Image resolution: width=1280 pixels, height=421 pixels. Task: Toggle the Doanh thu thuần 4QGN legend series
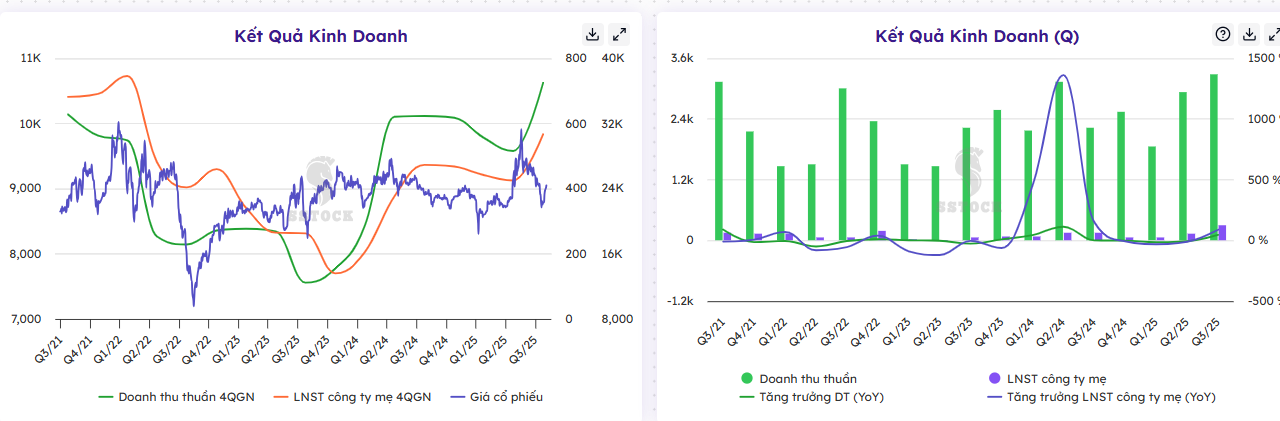[176, 397]
